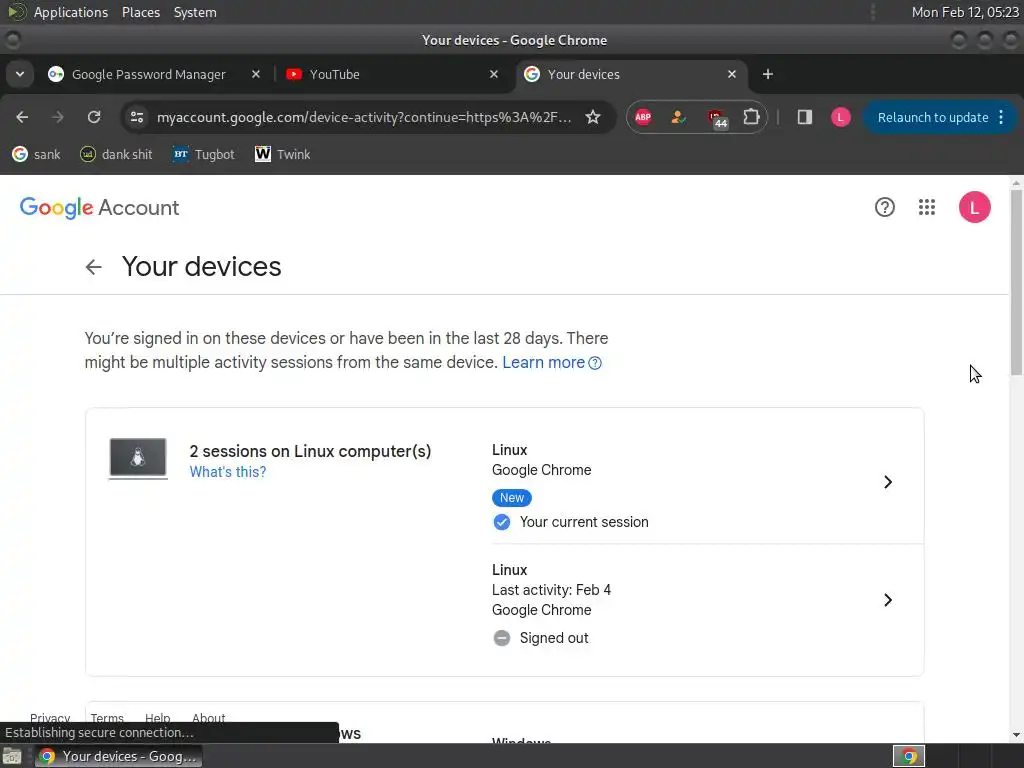Open the Places menu

coord(140,12)
